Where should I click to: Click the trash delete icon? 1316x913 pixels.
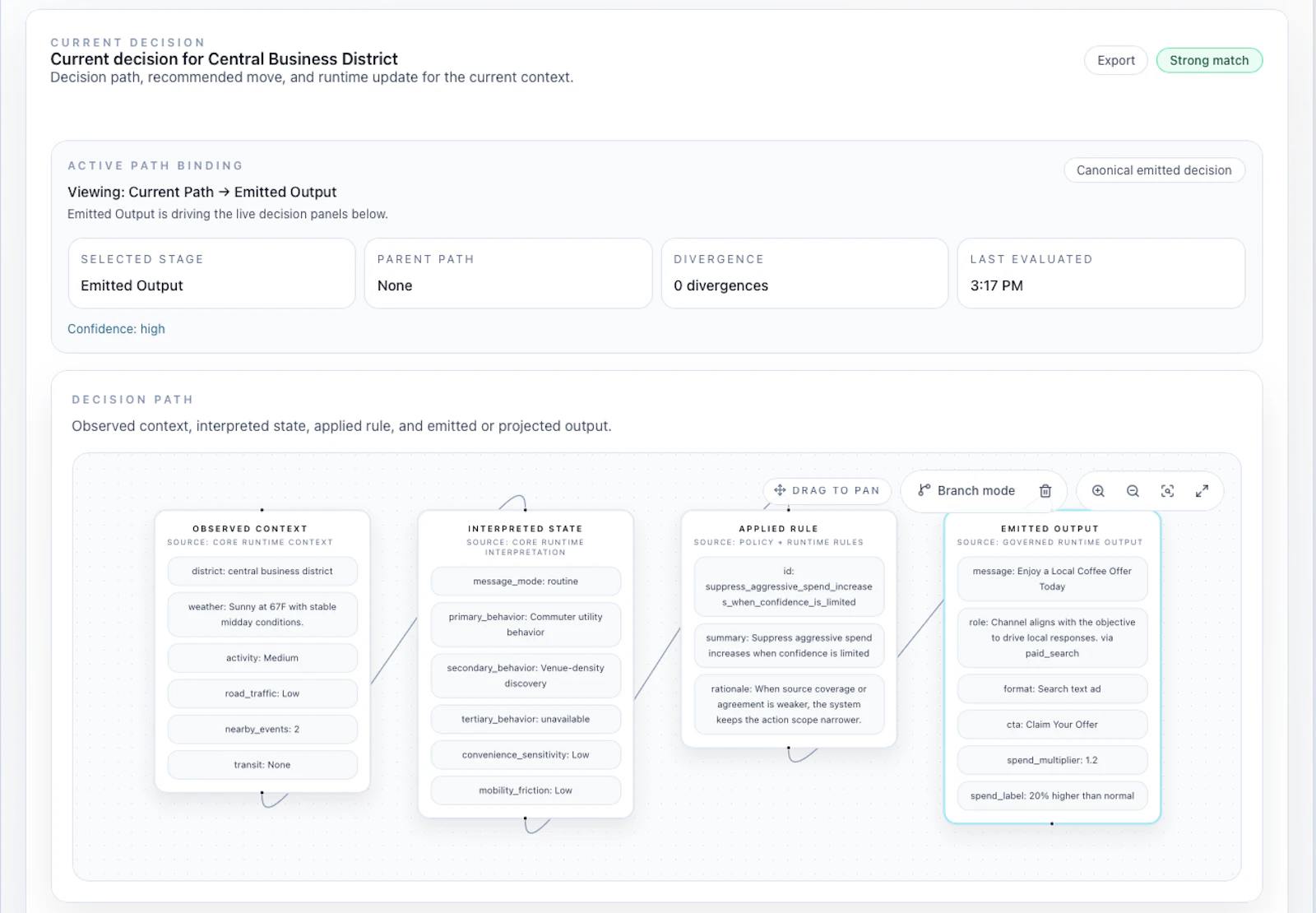[1045, 490]
